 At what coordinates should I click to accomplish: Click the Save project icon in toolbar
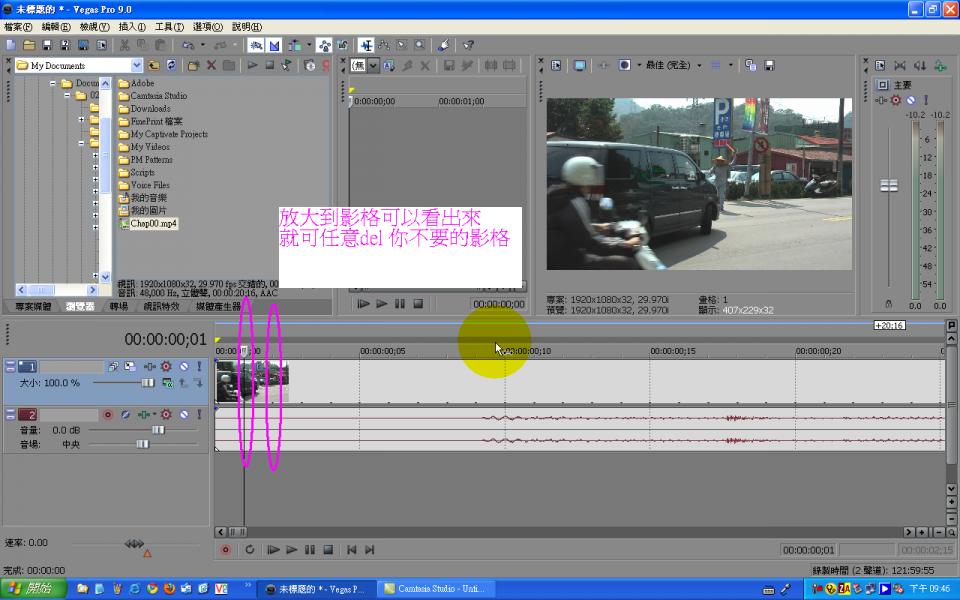[48, 45]
